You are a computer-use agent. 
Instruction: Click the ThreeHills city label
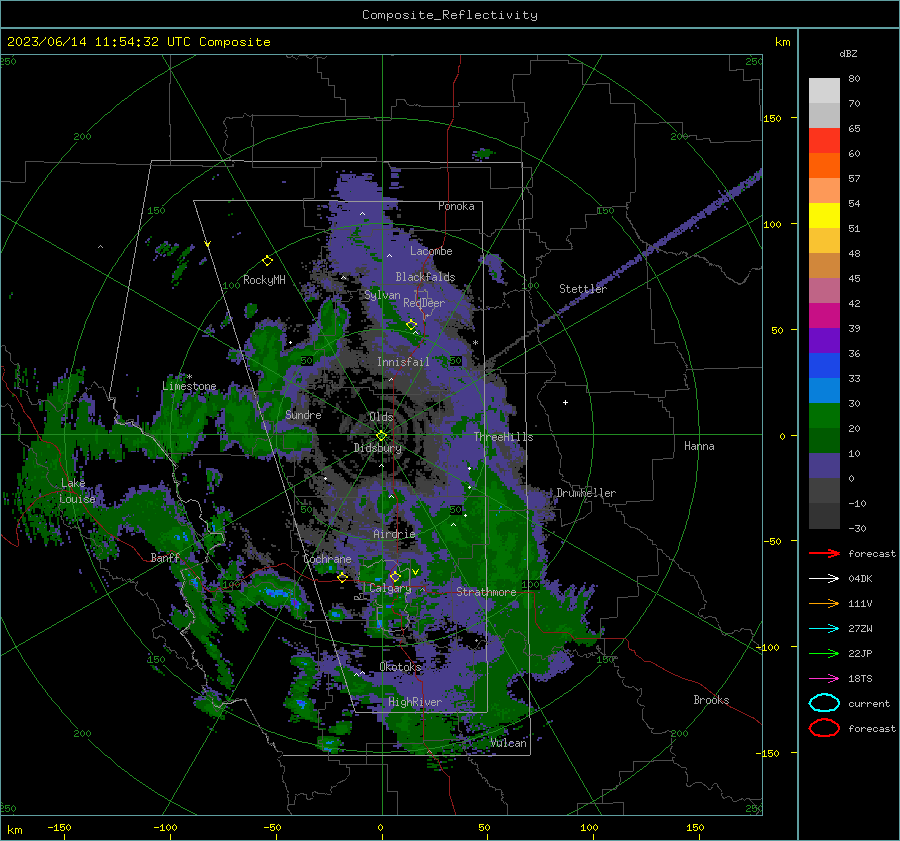pos(503,437)
